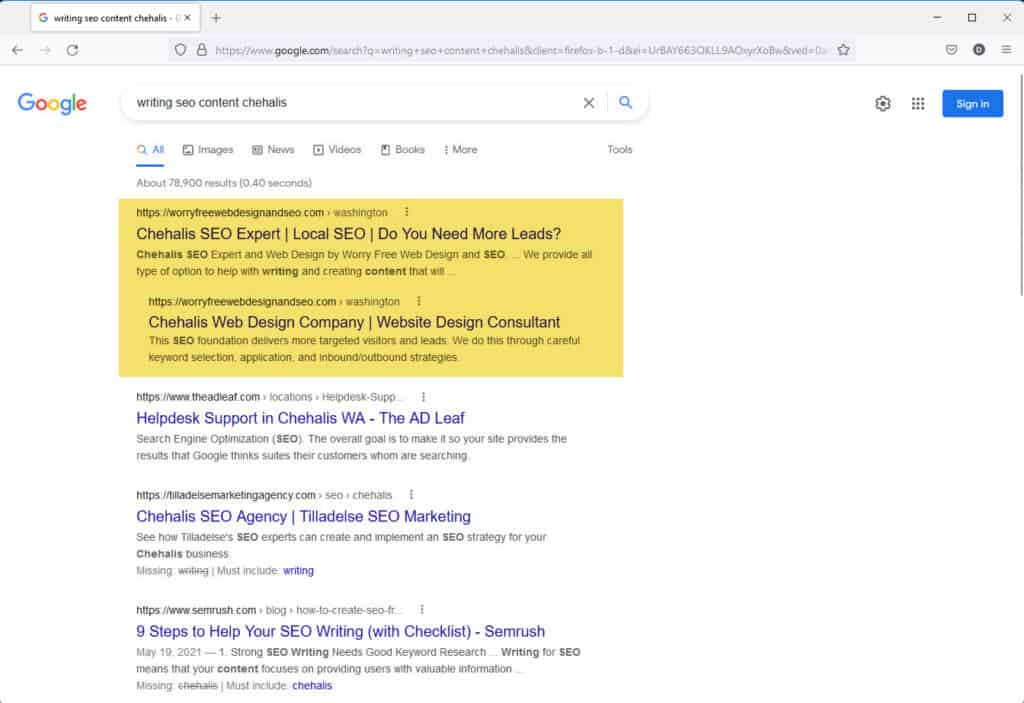The width and height of the screenshot is (1024, 703).
Task: Click the semrush.com blog URL breadcrumb
Action: (268, 610)
